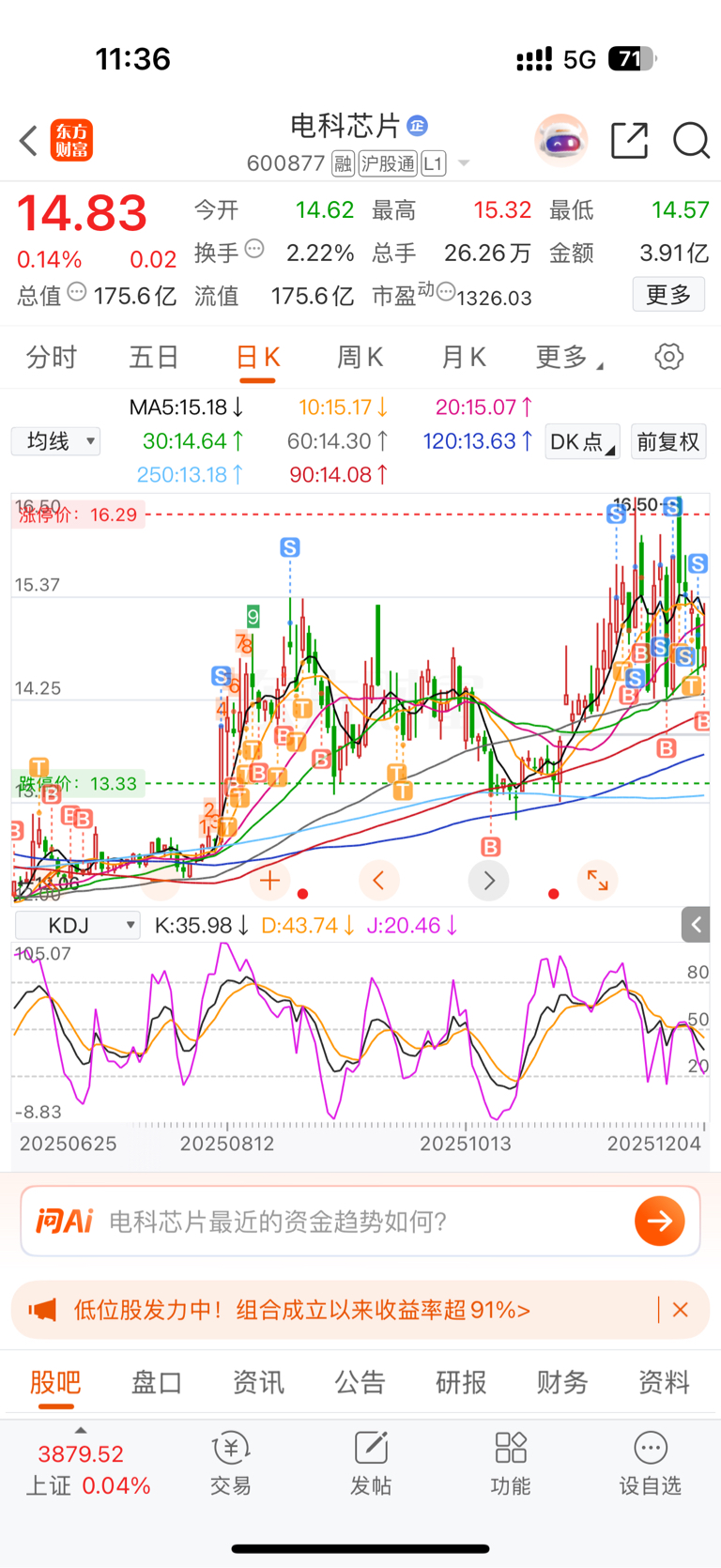This screenshot has width=721, height=1568.
Task: Move chart right with the arrow button
Action: point(489,881)
